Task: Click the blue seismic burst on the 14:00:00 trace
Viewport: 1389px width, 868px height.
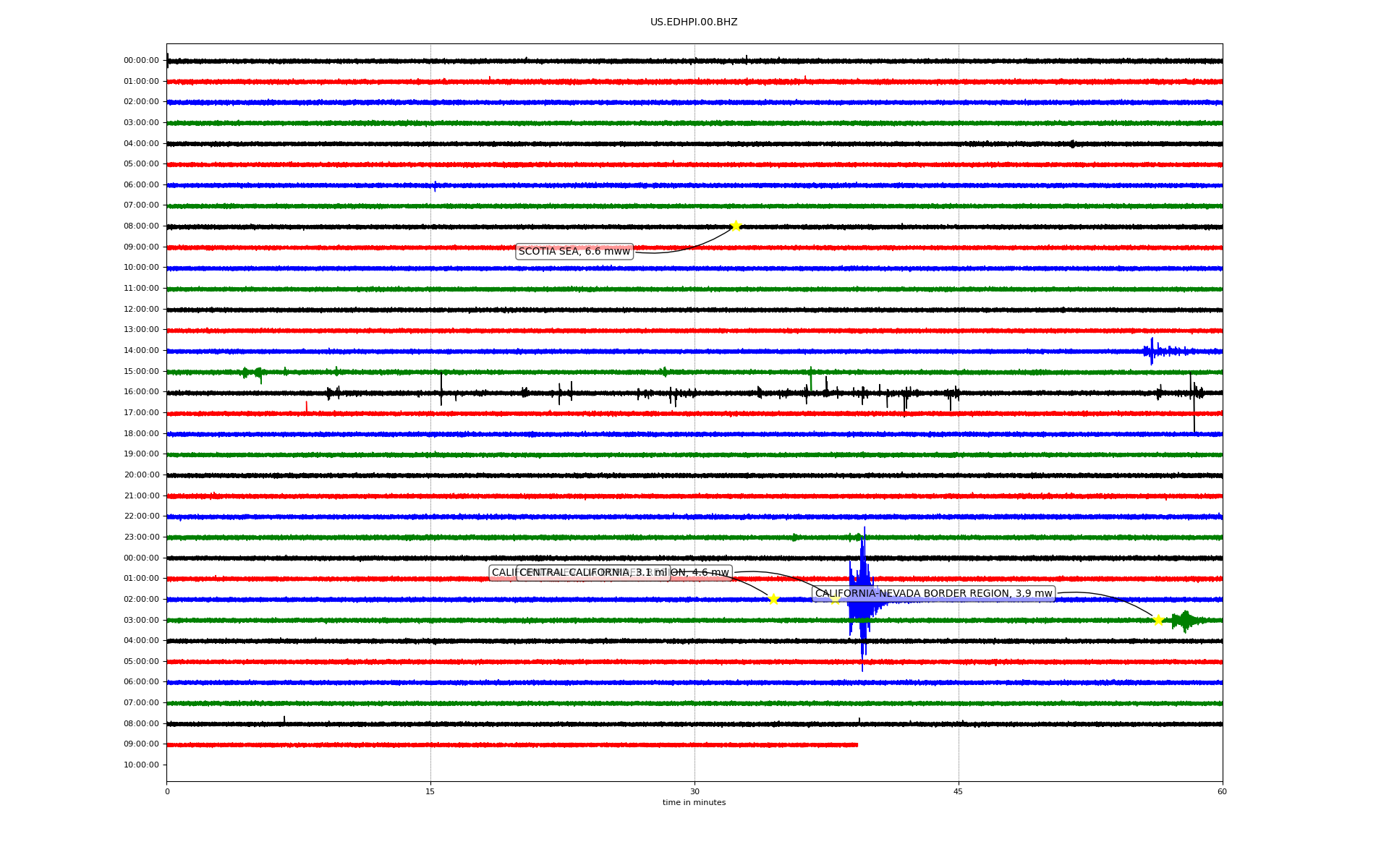Action: [1165, 351]
